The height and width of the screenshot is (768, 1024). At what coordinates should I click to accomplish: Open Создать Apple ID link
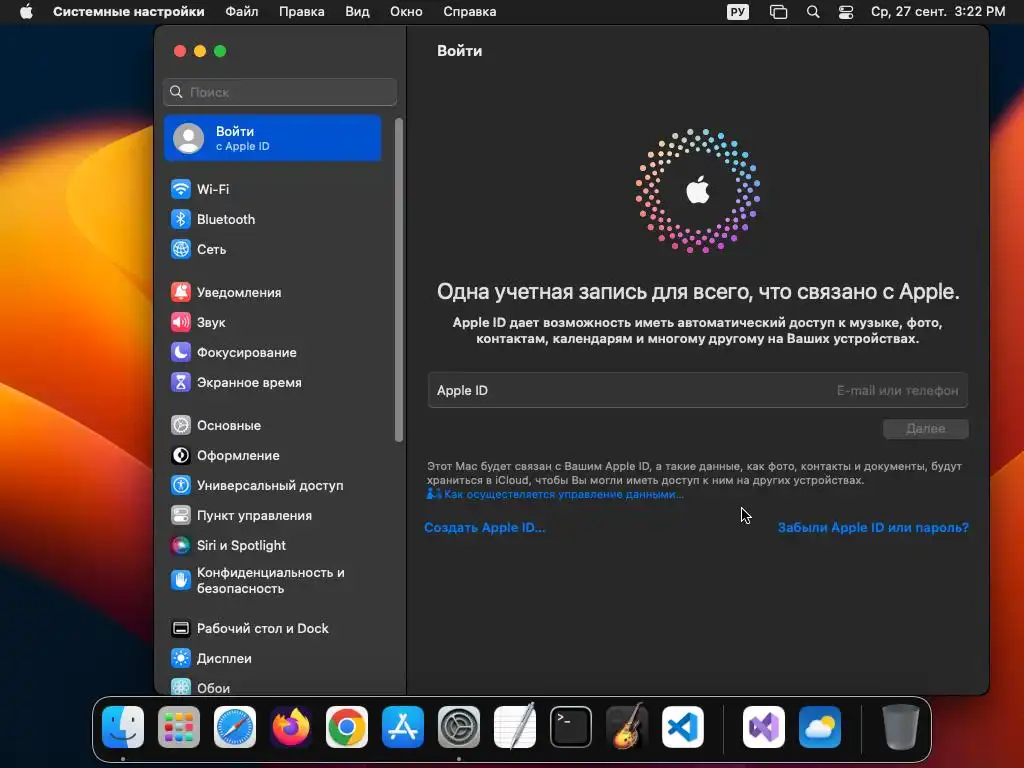coord(485,528)
